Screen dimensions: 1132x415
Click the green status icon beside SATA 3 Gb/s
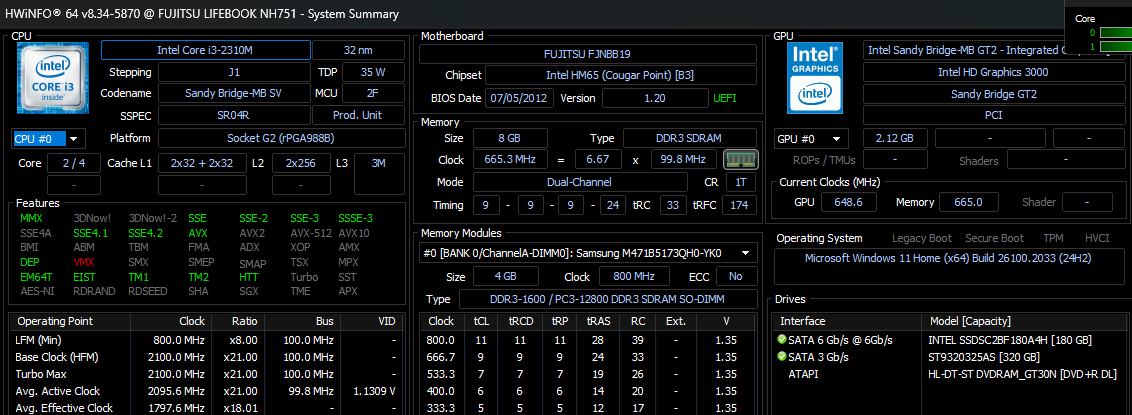781,356
